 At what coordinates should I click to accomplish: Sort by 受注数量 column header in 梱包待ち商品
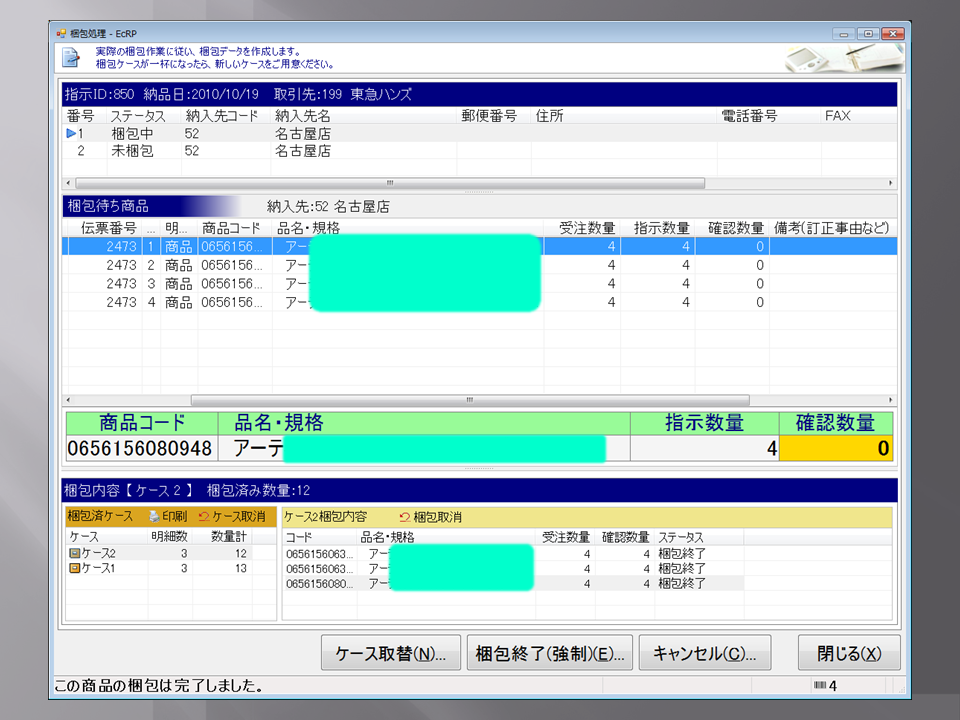[587, 228]
